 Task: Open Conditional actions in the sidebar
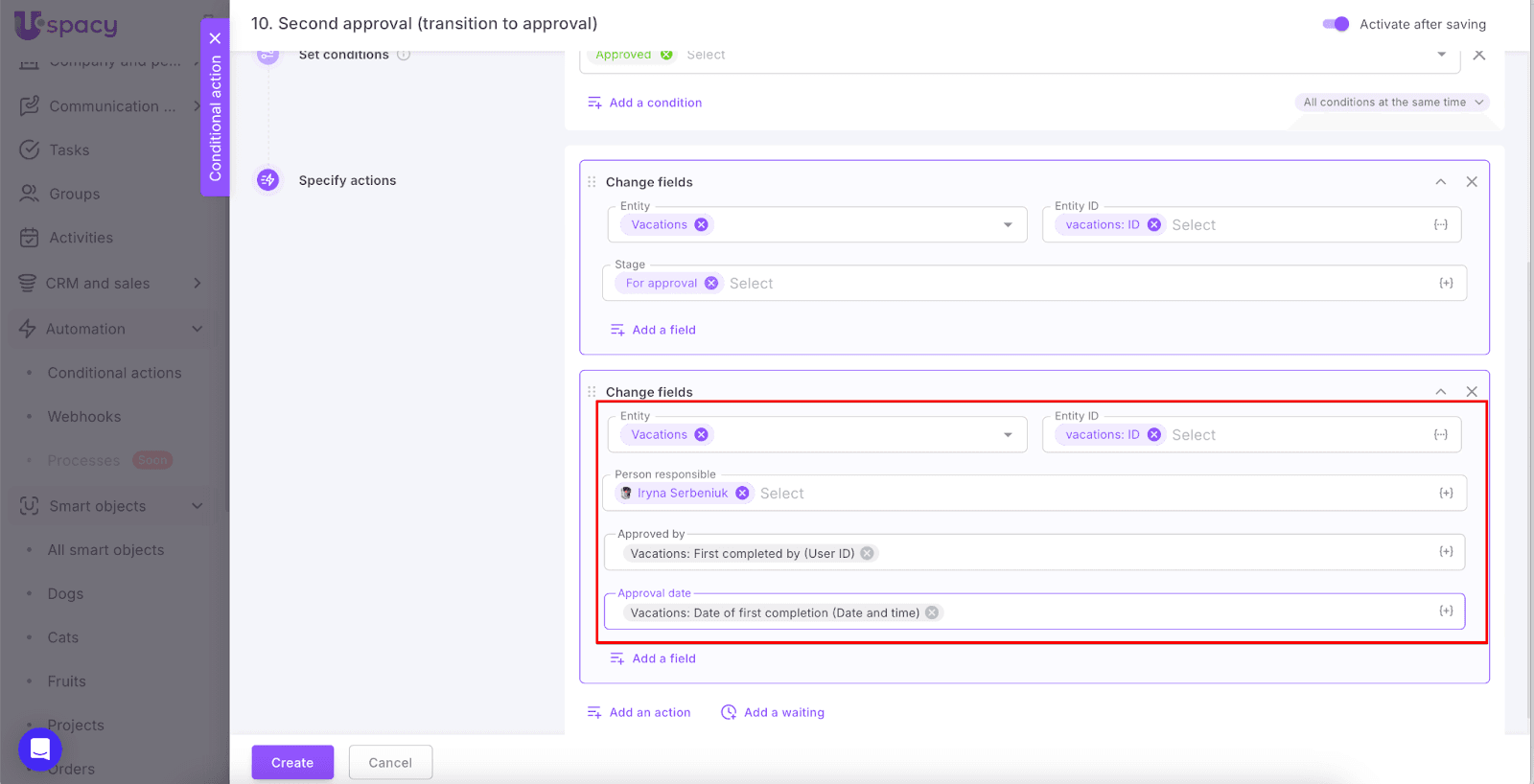coord(114,373)
